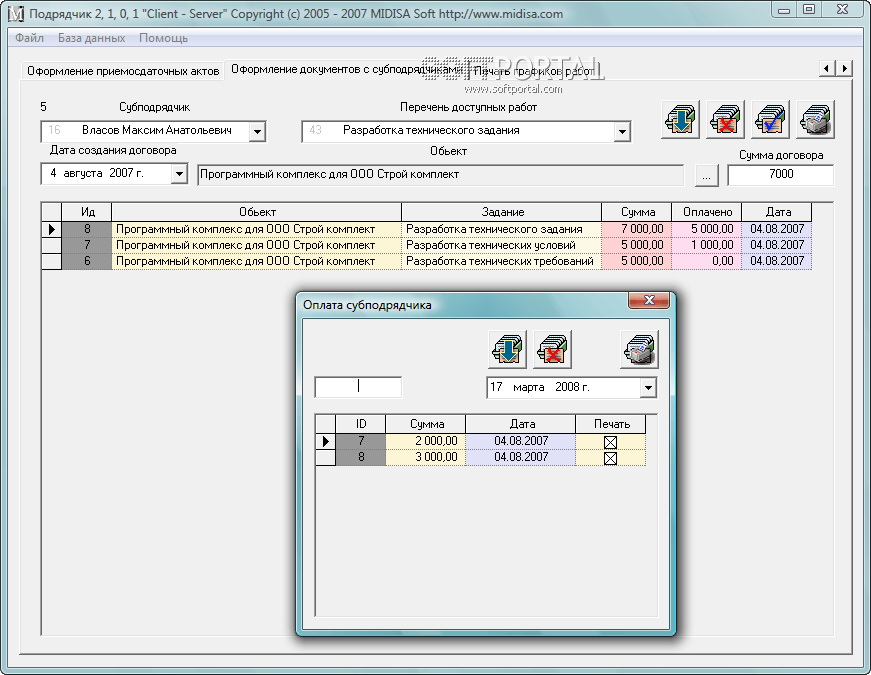Click the printer icon in the main toolbar
The image size is (871, 675).
[815, 119]
